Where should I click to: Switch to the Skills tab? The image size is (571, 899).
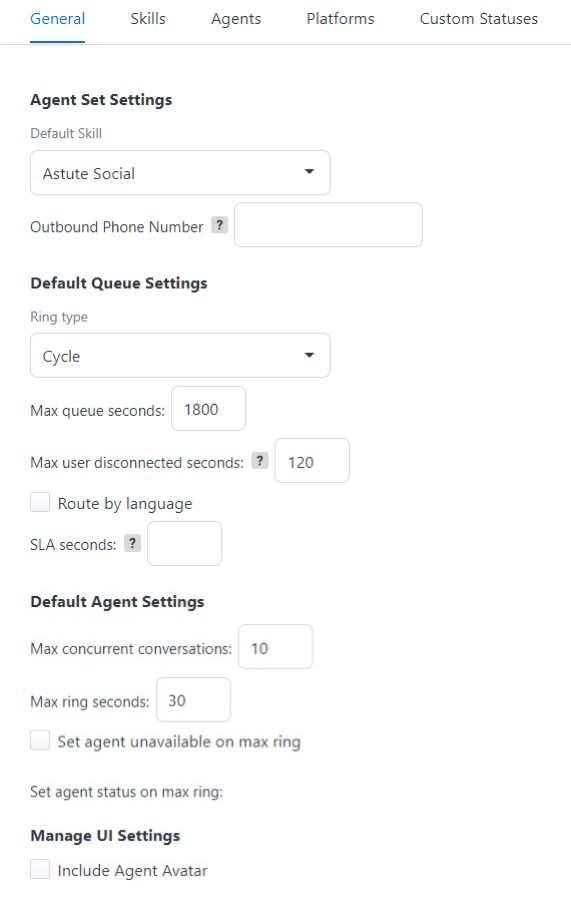point(148,19)
